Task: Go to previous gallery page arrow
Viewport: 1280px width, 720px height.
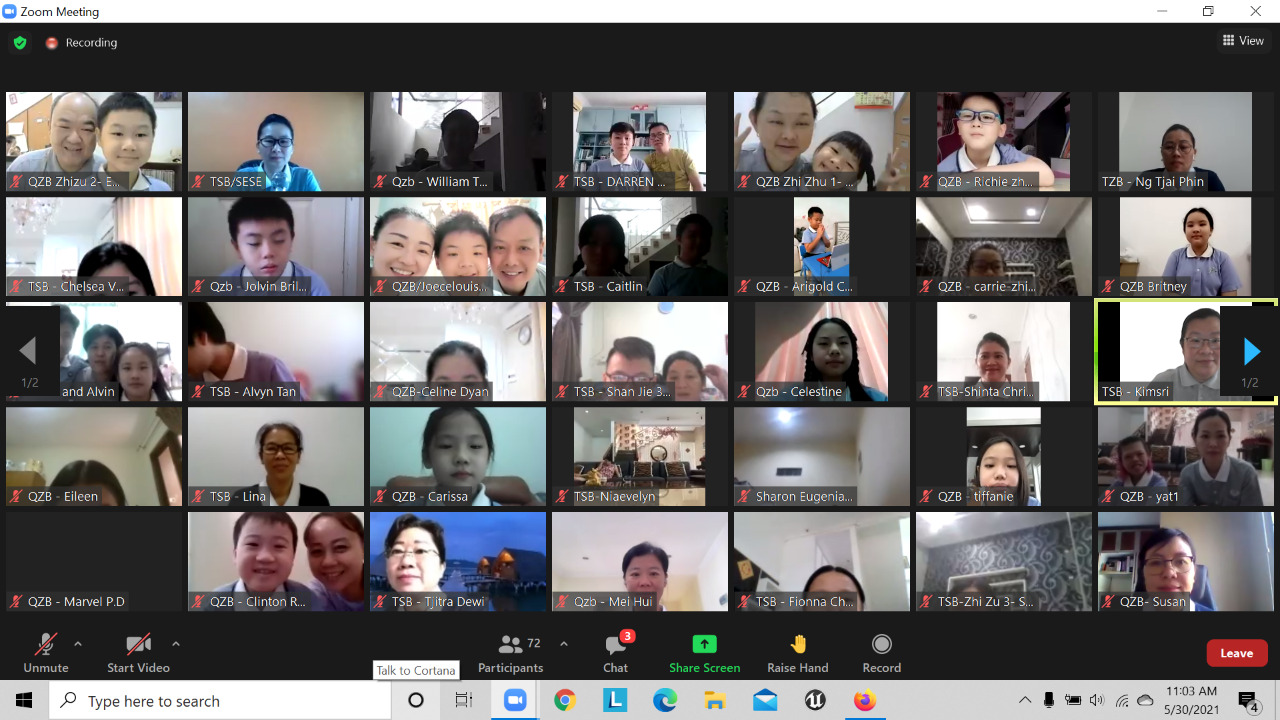Action: (x=28, y=352)
